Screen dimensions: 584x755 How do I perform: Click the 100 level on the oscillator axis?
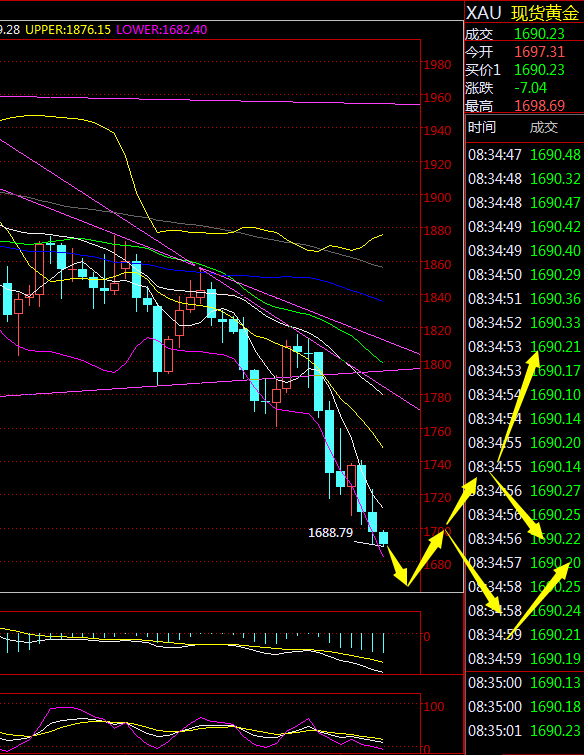(x=433, y=706)
